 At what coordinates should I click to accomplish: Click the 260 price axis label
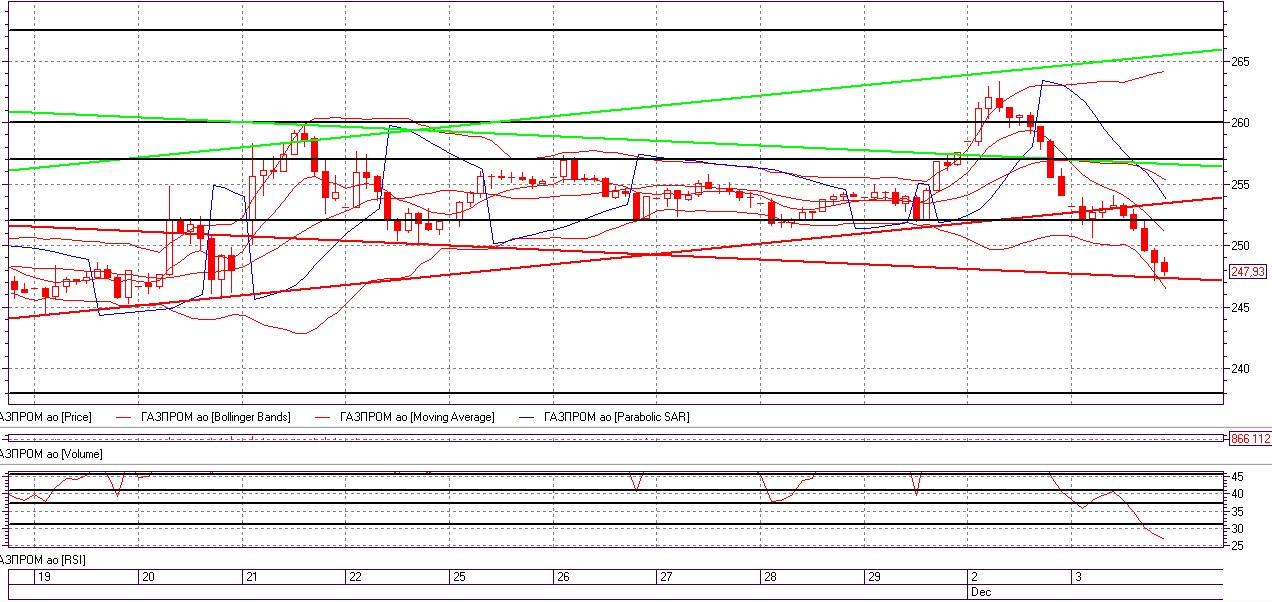click(1240, 123)
